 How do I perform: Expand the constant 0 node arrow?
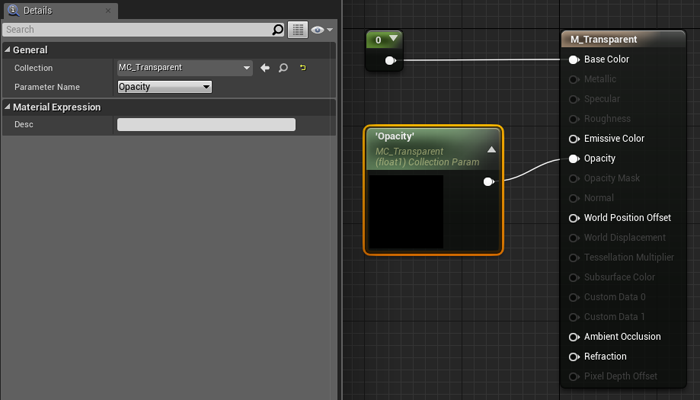pos(393,38)
